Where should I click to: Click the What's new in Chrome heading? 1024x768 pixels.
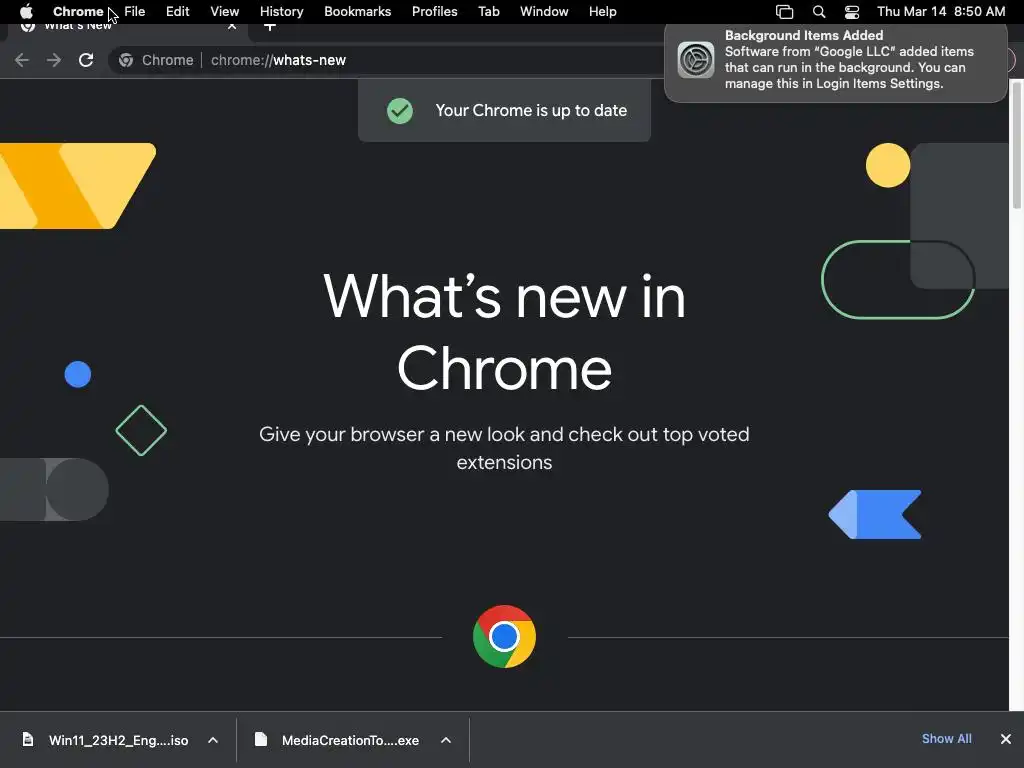(504, 332)
